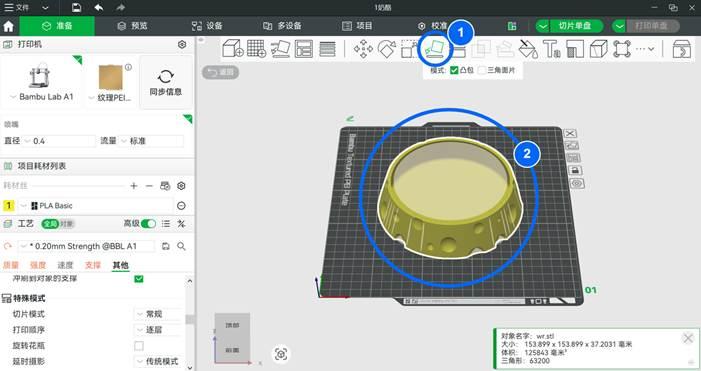The image size is (701, 371).
Task: Save the process preset icon
Action: tap(165, 246)
